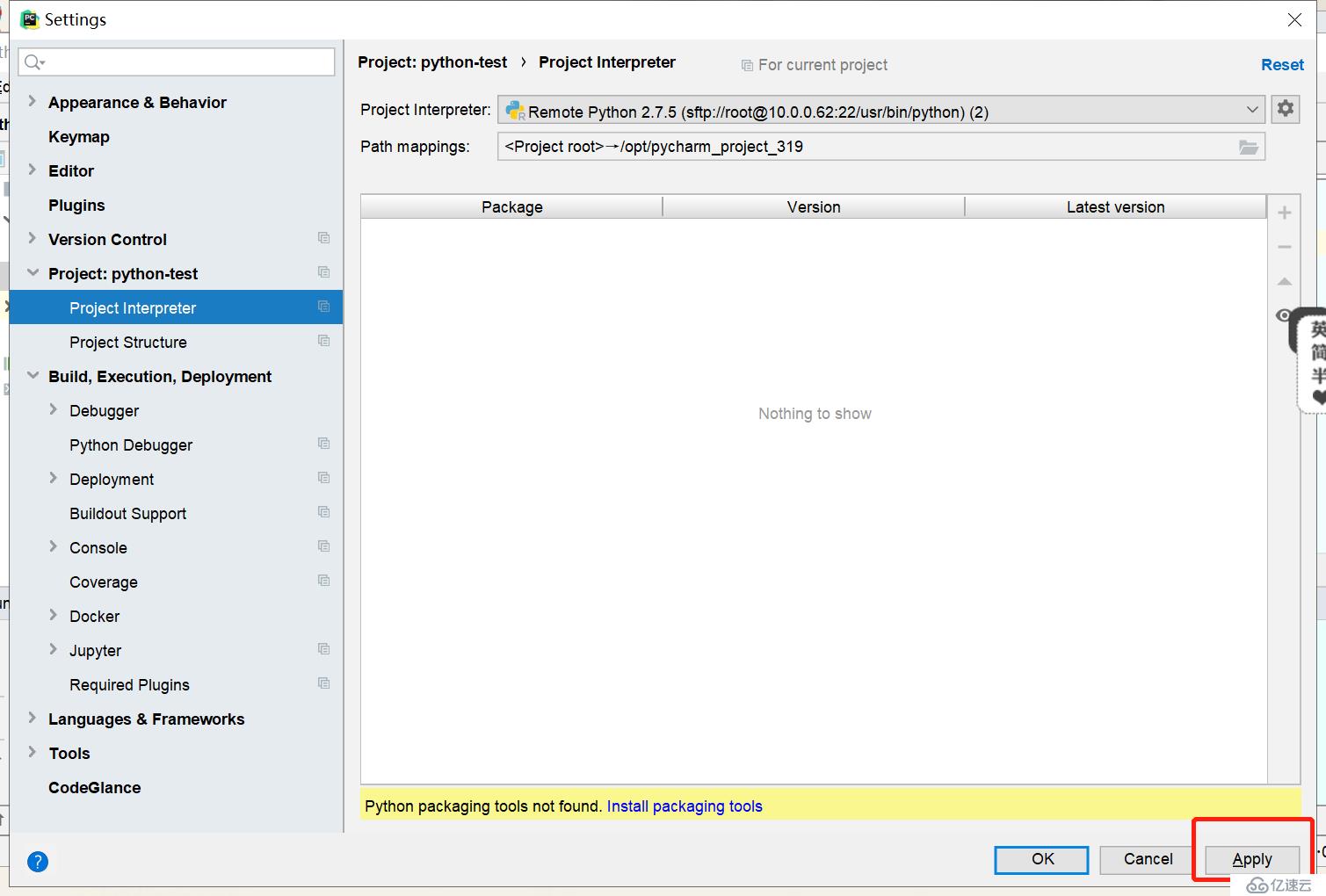Viewport: 1326px width, 896px height.
Task: Click the project-level icon beside Deployment
Action: 323,478
